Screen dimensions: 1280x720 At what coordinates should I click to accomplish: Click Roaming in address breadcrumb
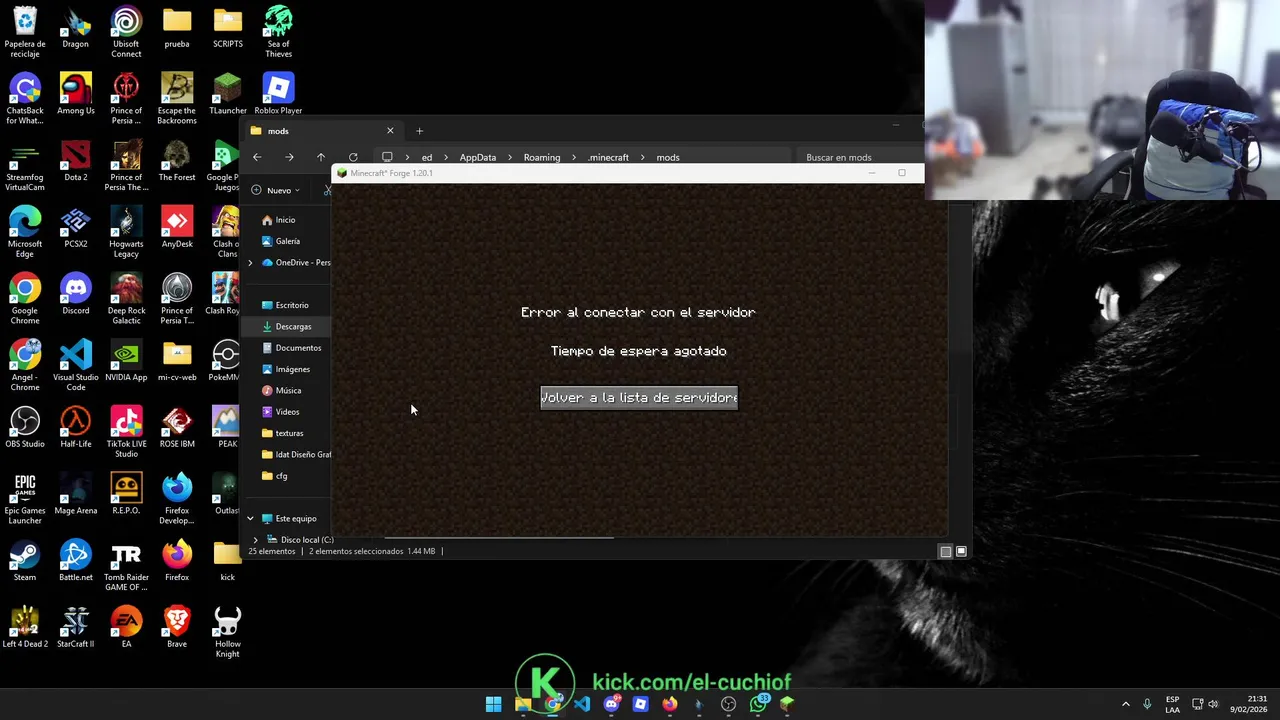click(x=542, y=158)
